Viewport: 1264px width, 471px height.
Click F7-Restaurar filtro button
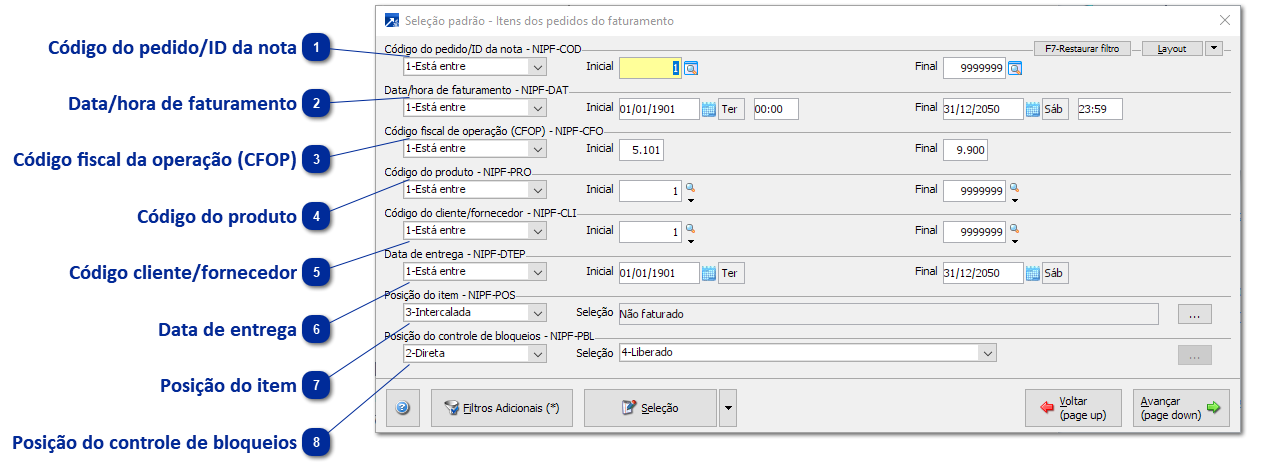[x=1082, y=48]
